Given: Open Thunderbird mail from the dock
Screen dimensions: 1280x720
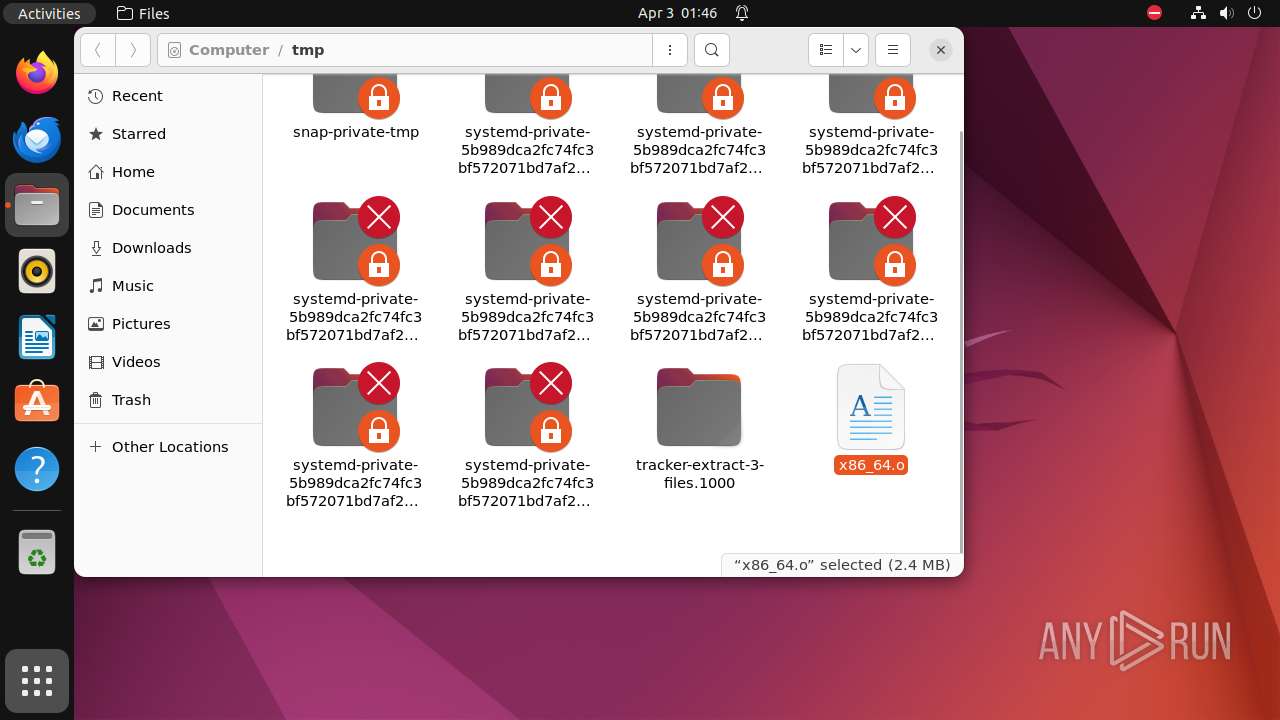Looking at the screenshot, I should coord(37,139).
